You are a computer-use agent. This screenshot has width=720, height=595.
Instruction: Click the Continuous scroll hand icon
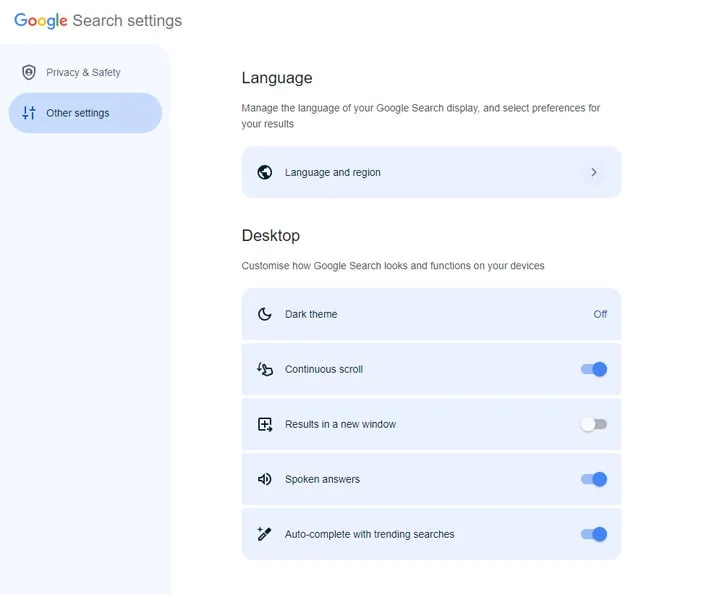(265, 369)
